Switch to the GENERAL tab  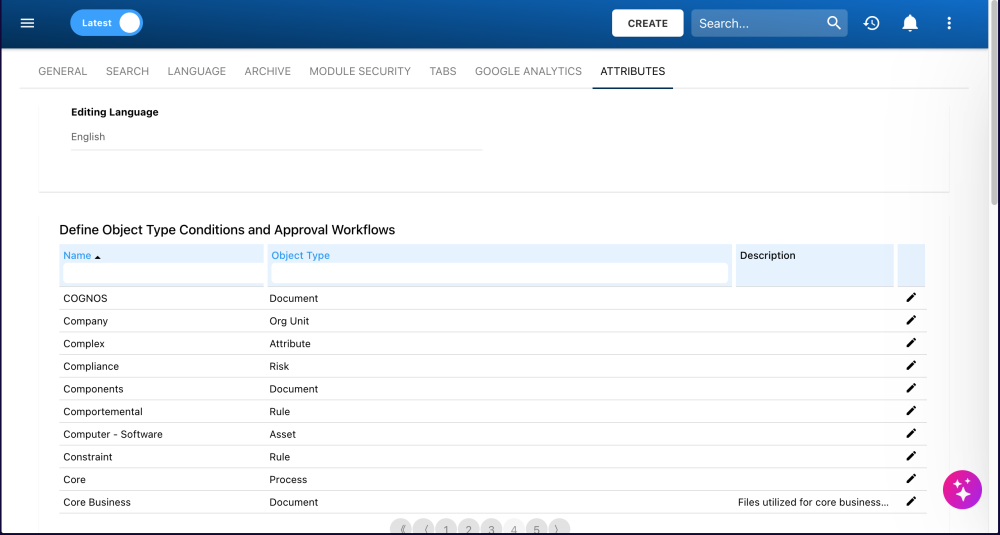click(x=62, y=71)
